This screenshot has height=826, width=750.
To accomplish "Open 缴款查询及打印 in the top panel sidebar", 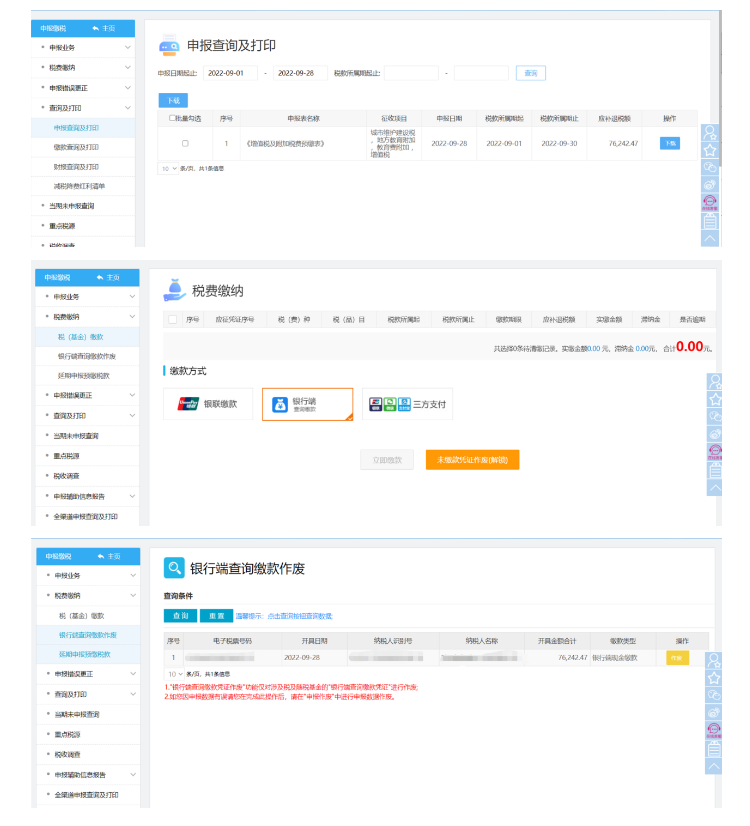I will 76,147.
